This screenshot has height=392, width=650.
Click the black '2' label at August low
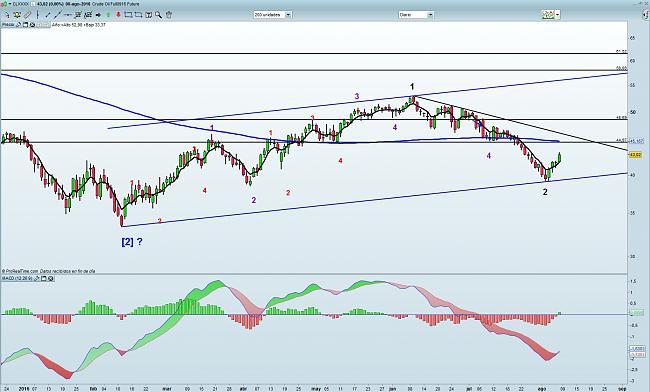coord(545,192)
